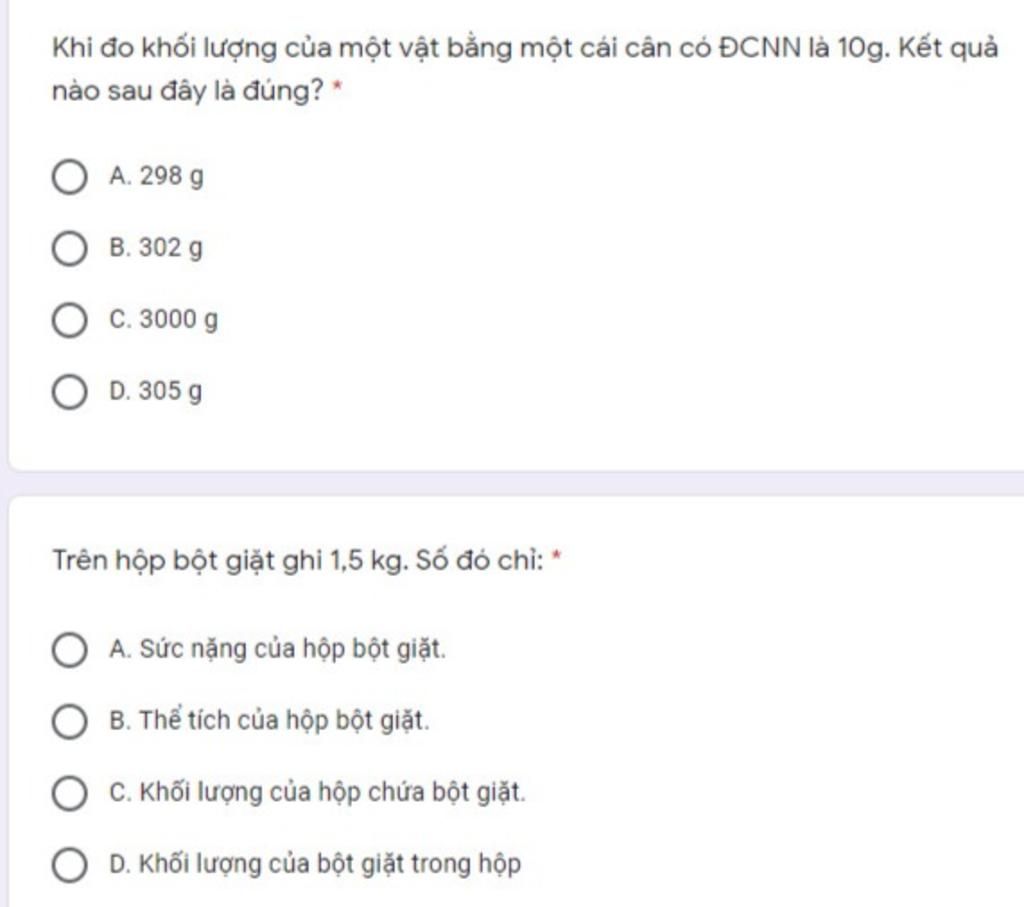Click the 'Thể tích của hộp bột giặt' label
This screenshot has height=907, width=1024.
click(284, 721)
